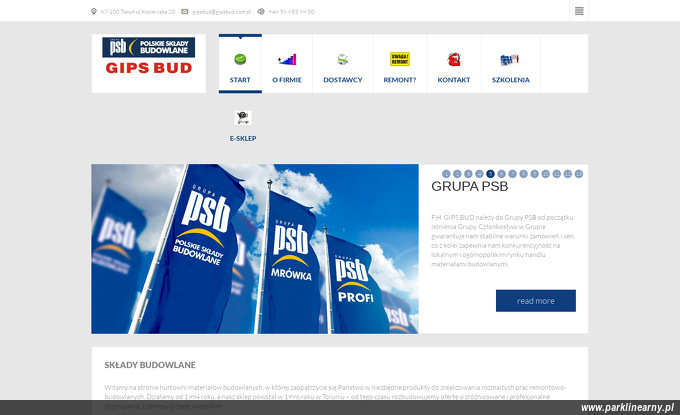
Task: Go to slide 3 in the slider pagination
Action: pos(468,174)
